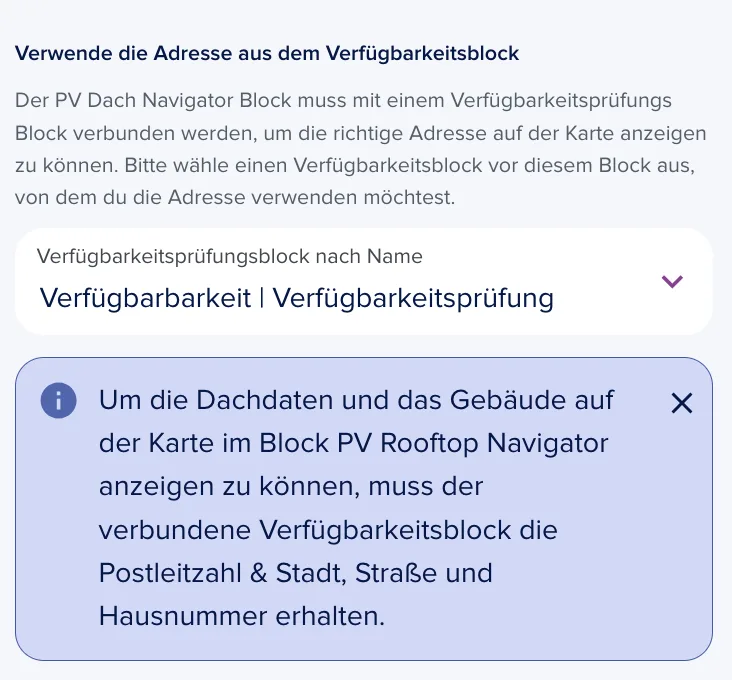Dismiss the info banner with the X icon
732x680 pixels.
pos(682,403)
